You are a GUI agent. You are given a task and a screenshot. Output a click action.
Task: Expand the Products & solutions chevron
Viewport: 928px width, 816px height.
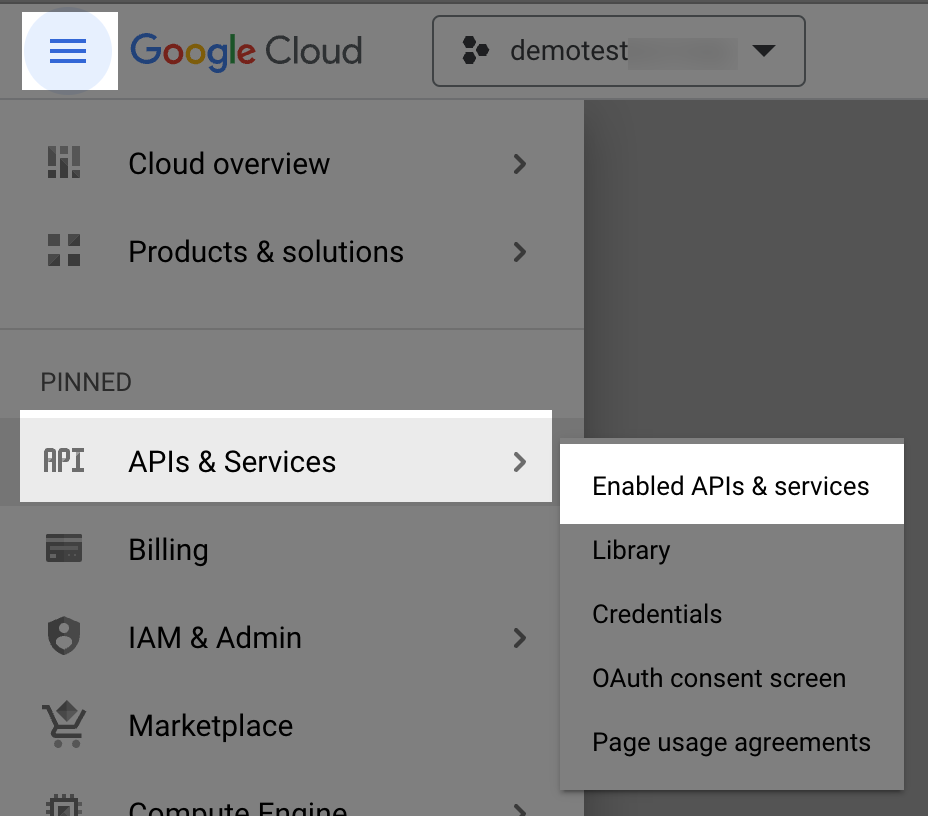pos(519,251)
